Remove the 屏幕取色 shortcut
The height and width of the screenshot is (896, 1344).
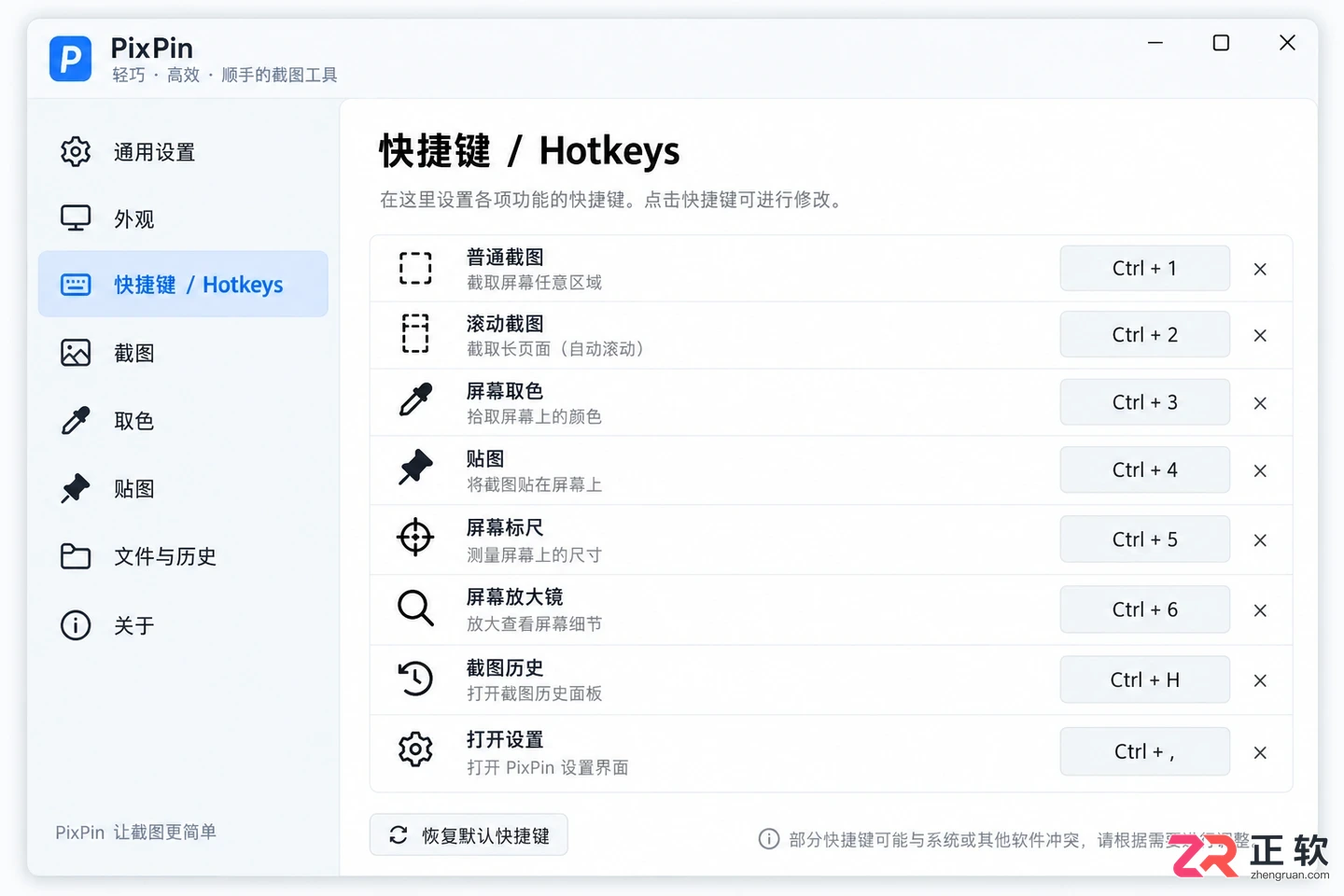[x=1260, y=403]
